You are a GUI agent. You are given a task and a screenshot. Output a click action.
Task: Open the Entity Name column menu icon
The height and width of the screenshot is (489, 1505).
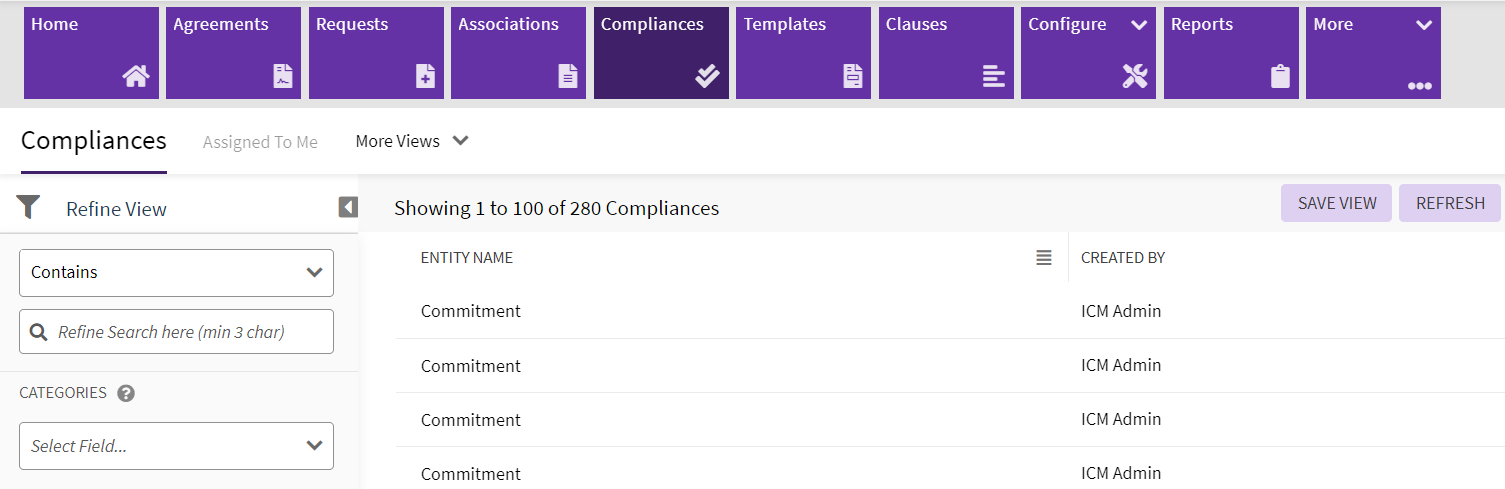(1044, 258)
